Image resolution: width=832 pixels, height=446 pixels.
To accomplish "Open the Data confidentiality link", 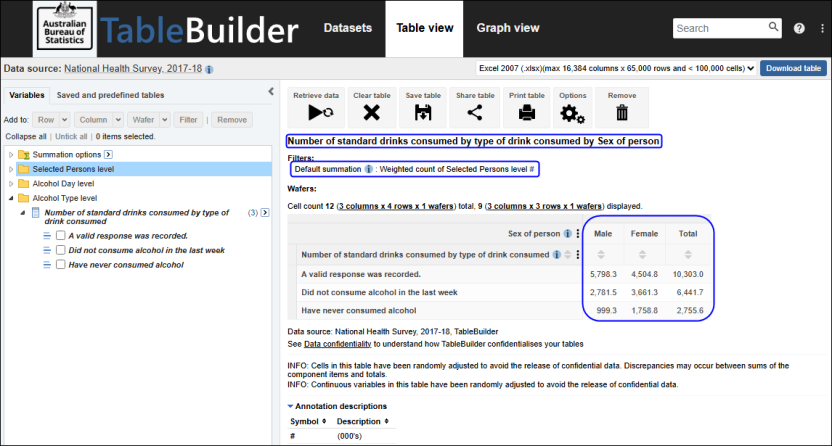I will point(337,344).
